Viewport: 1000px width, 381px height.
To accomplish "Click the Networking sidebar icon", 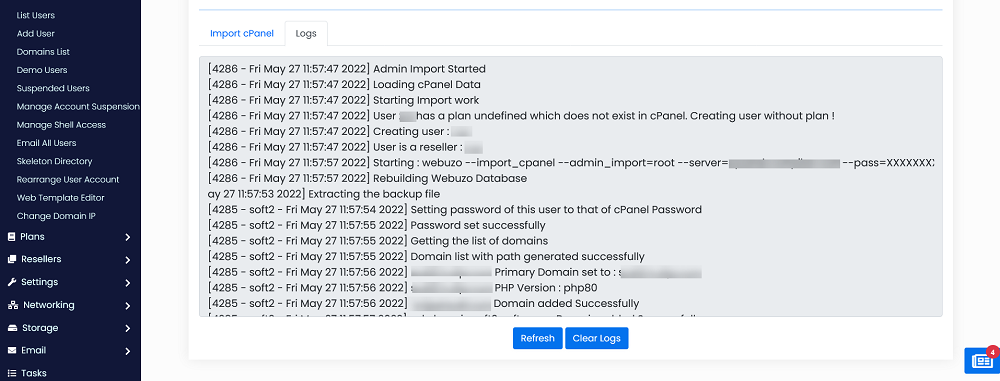I will pyautogui.click(x=12, y=305).
